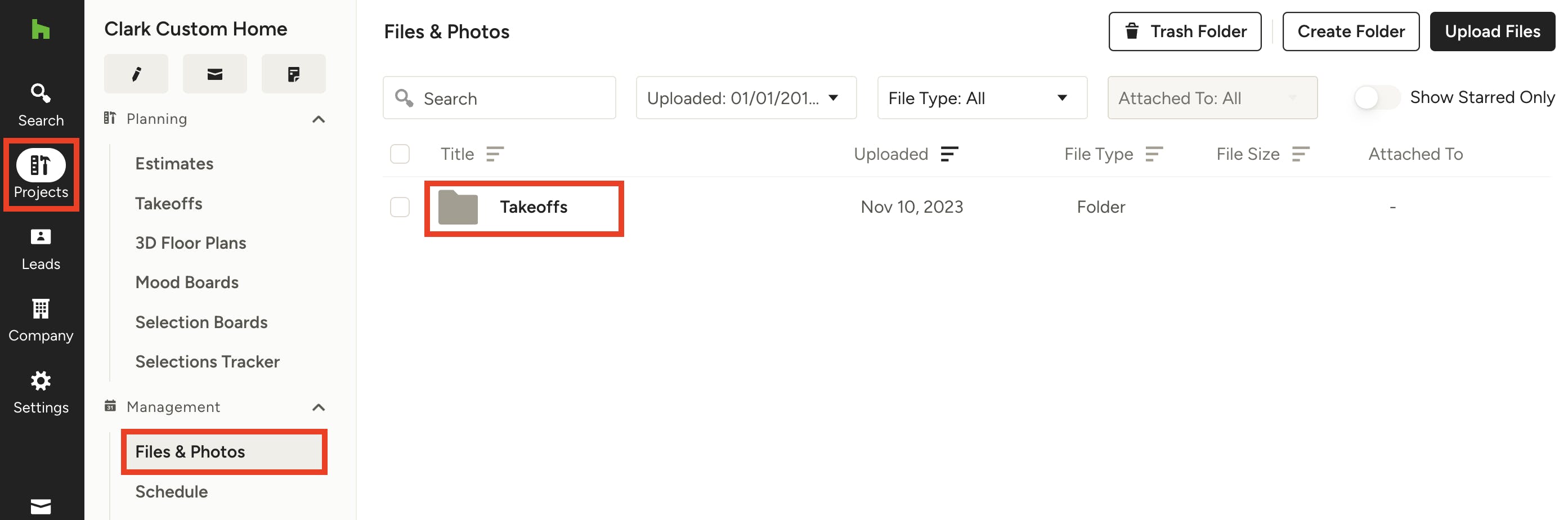Screen dimensions: 1568x520
Task: Check the select-all checkbox in header
Action: pyautogui.click(x=400, y=154)
